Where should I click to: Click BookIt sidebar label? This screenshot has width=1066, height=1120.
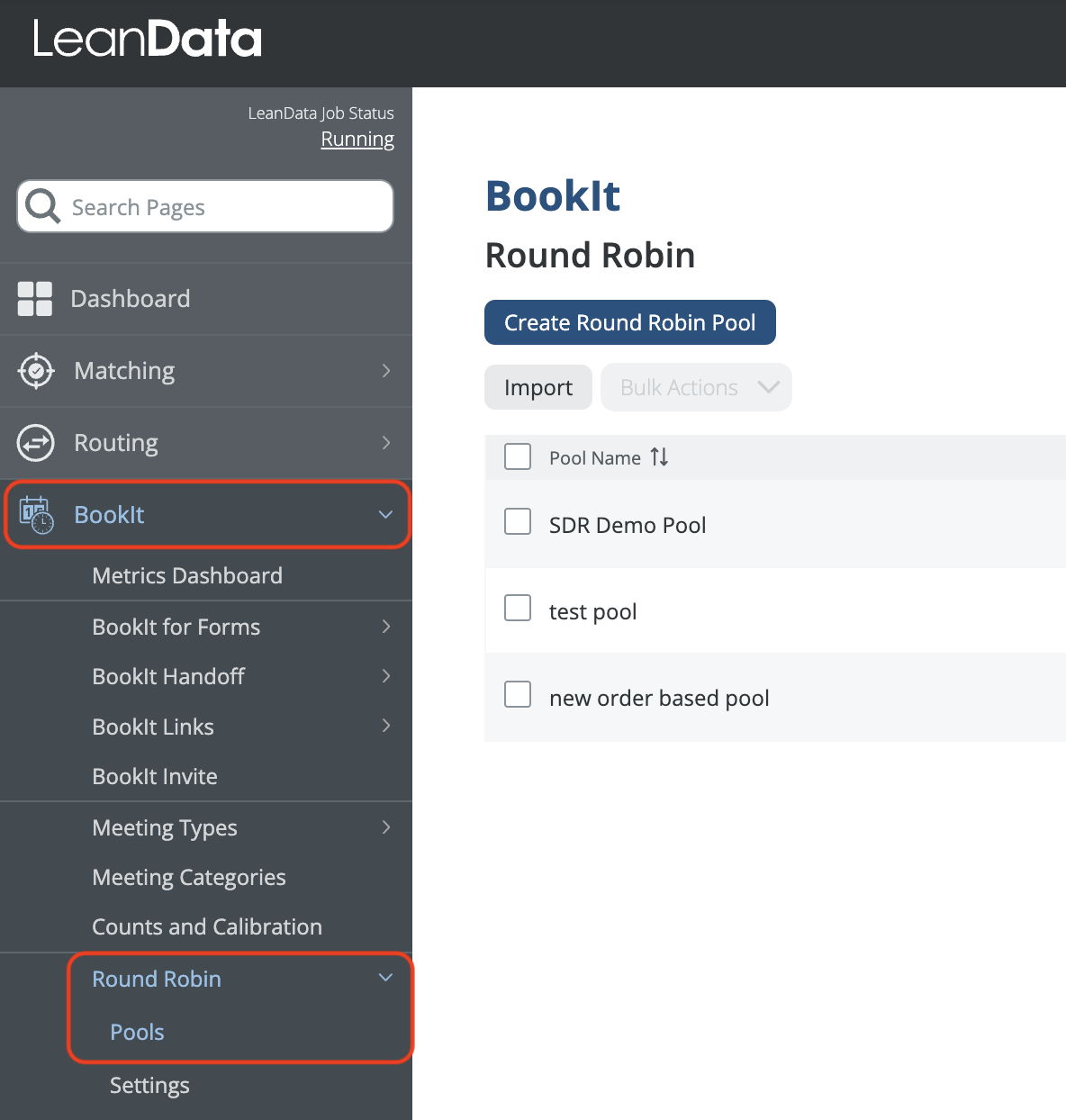point(109,515)
